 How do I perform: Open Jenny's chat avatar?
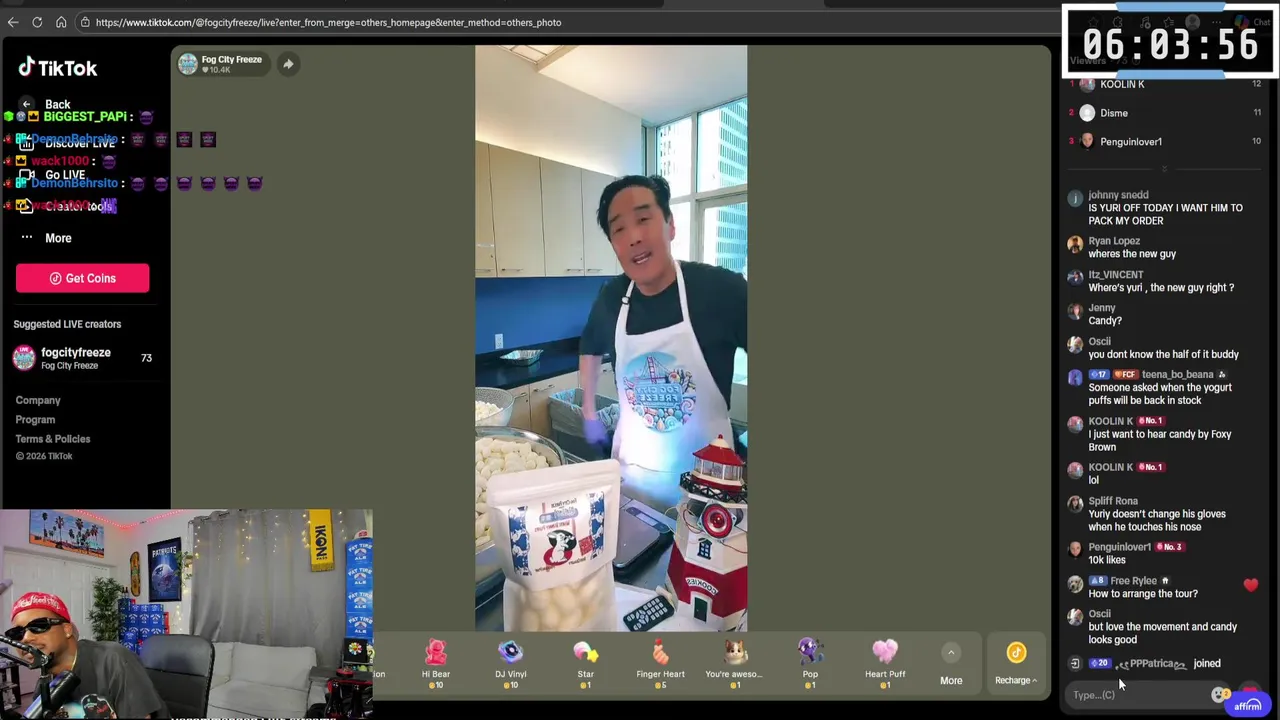click(x=1075, y=312)
